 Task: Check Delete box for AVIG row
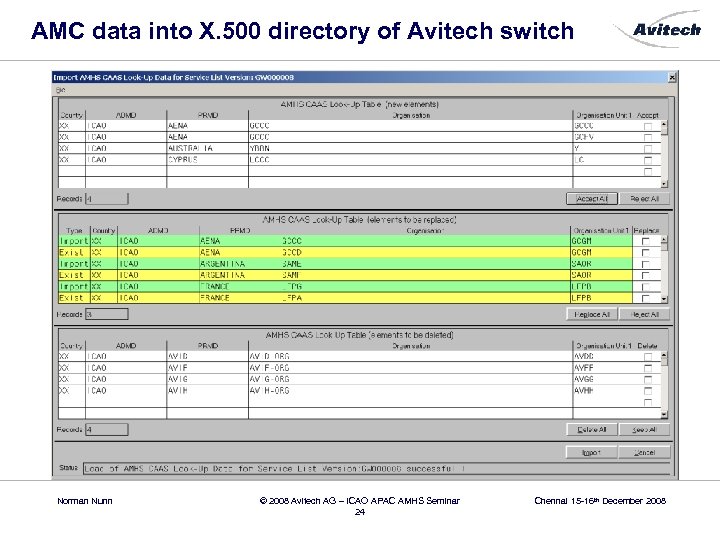tap(647, 380)
